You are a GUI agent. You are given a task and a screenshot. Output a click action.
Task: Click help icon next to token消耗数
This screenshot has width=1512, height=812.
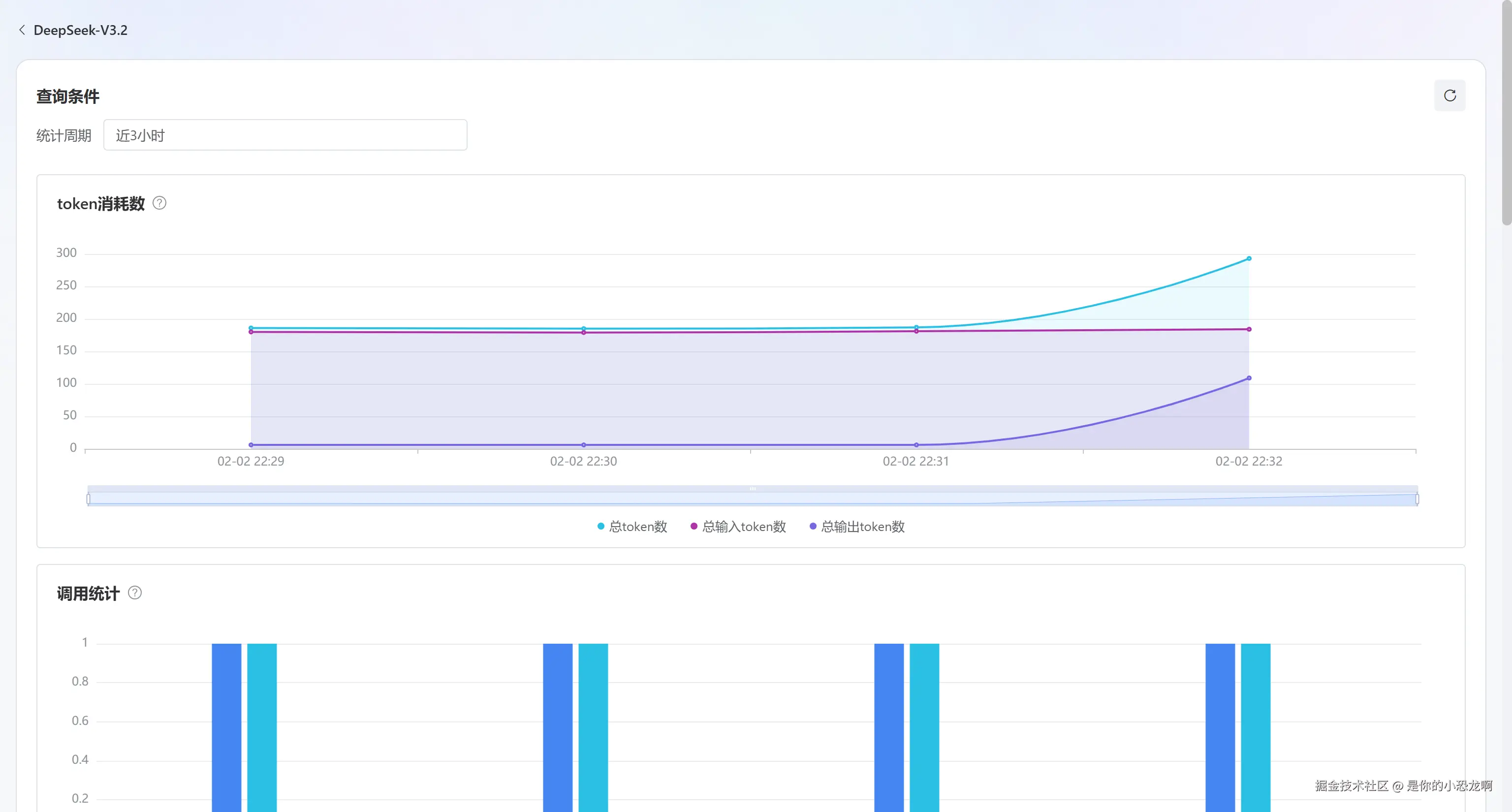tap(159, 203)
